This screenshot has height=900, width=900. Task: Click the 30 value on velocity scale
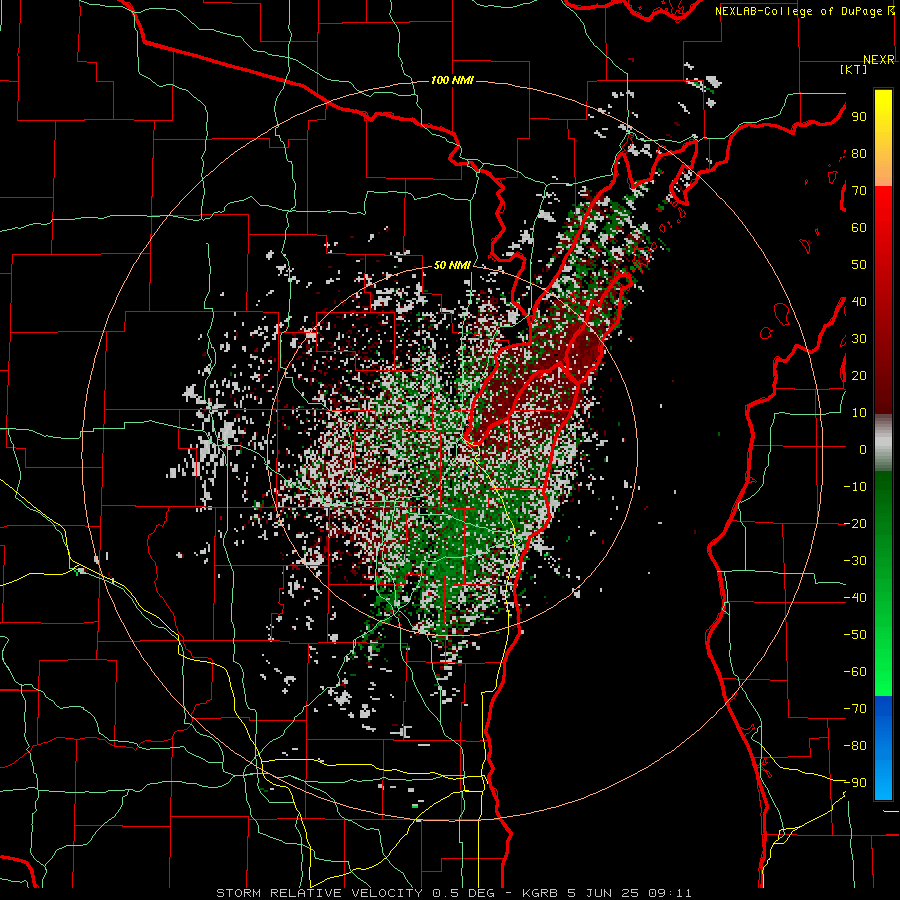pos(859,339)
